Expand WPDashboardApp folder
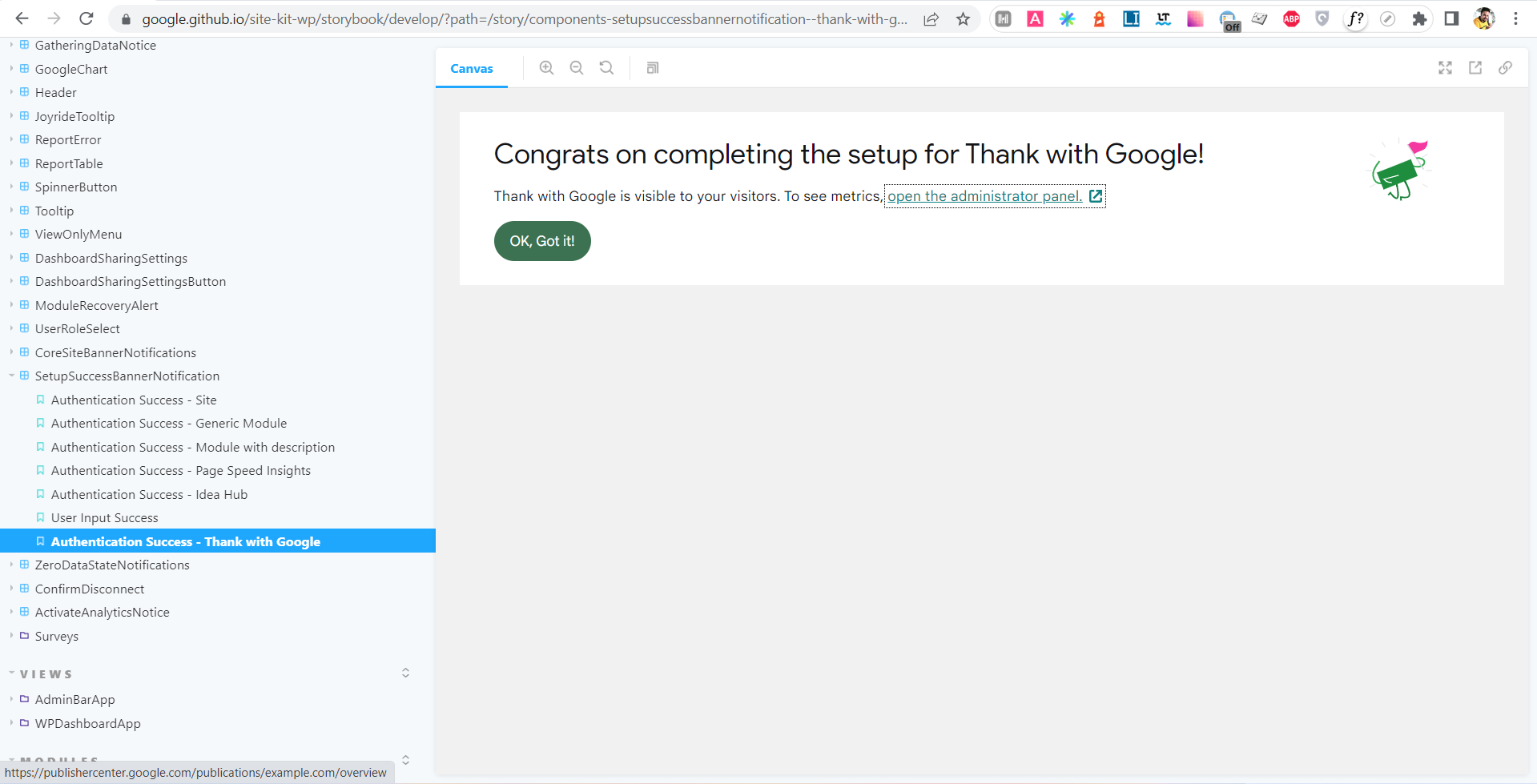This screenshot has width=1537, height=784. (11, 723)
